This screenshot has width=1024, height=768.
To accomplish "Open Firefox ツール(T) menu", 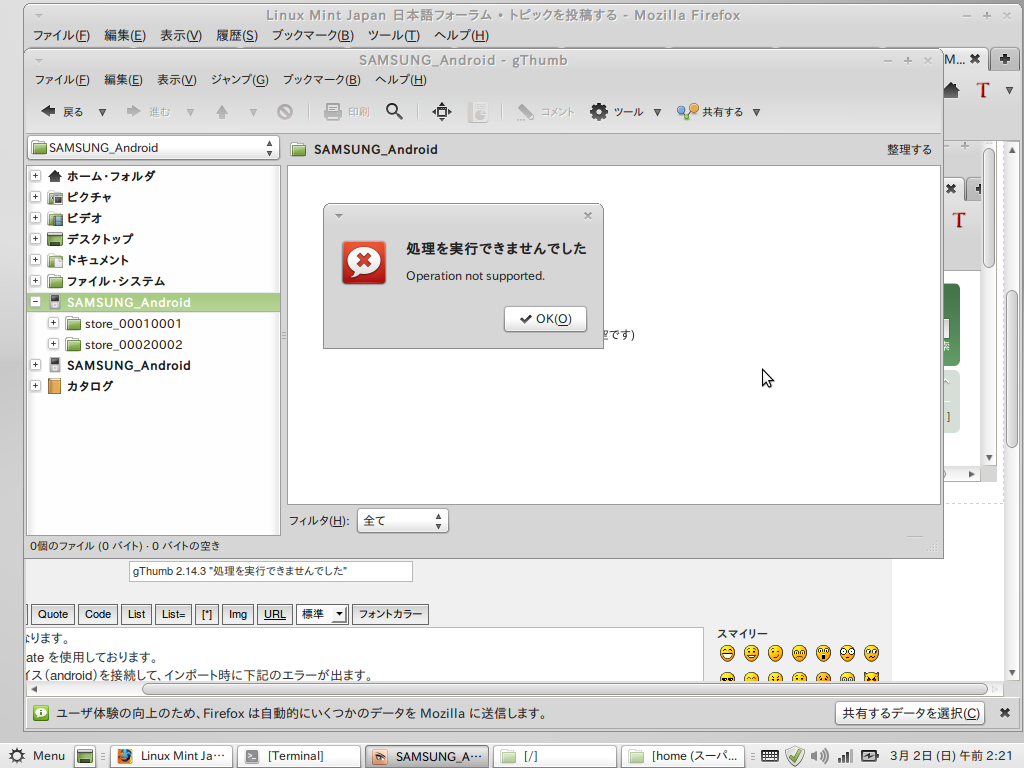I will click(x=394, y=35).
